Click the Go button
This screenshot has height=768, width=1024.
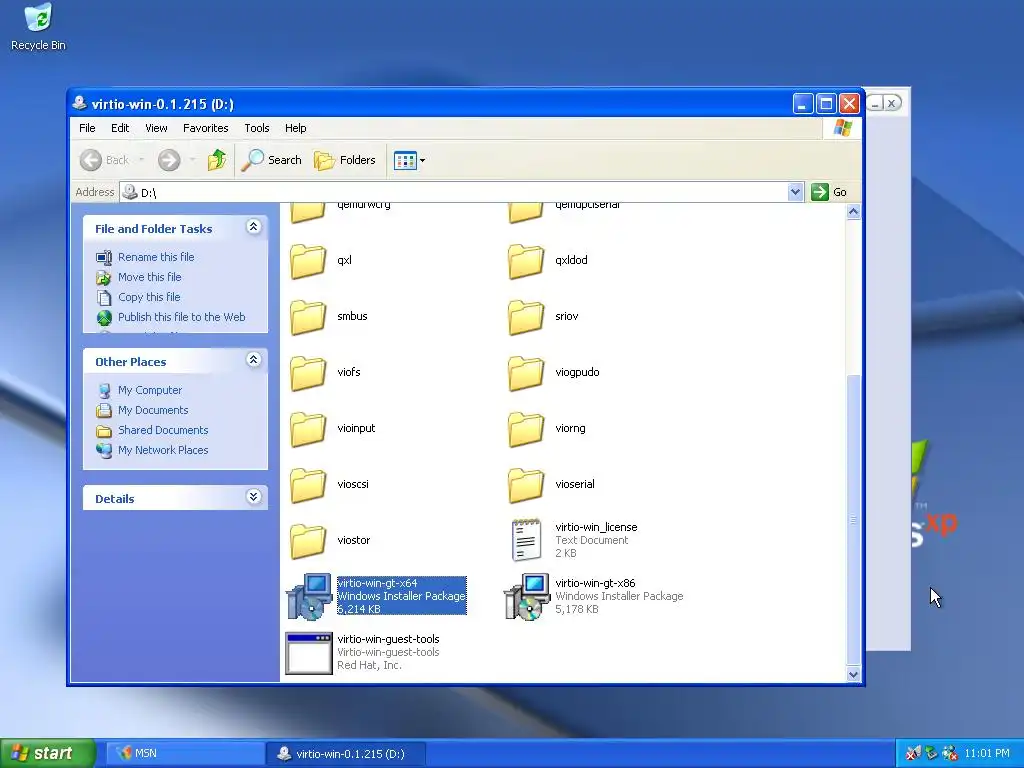coord(829,192)
